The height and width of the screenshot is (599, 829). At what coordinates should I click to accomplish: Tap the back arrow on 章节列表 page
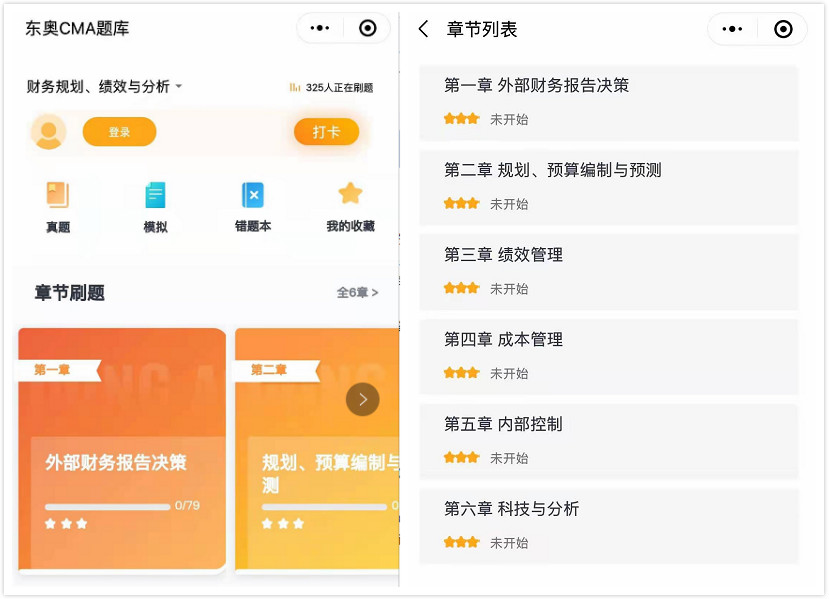pos(423,29)
